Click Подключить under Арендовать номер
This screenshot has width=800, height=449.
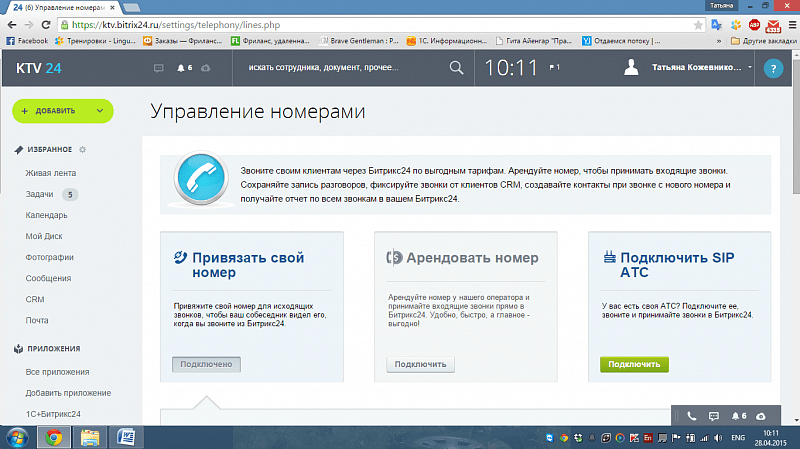tap(419, 364)
